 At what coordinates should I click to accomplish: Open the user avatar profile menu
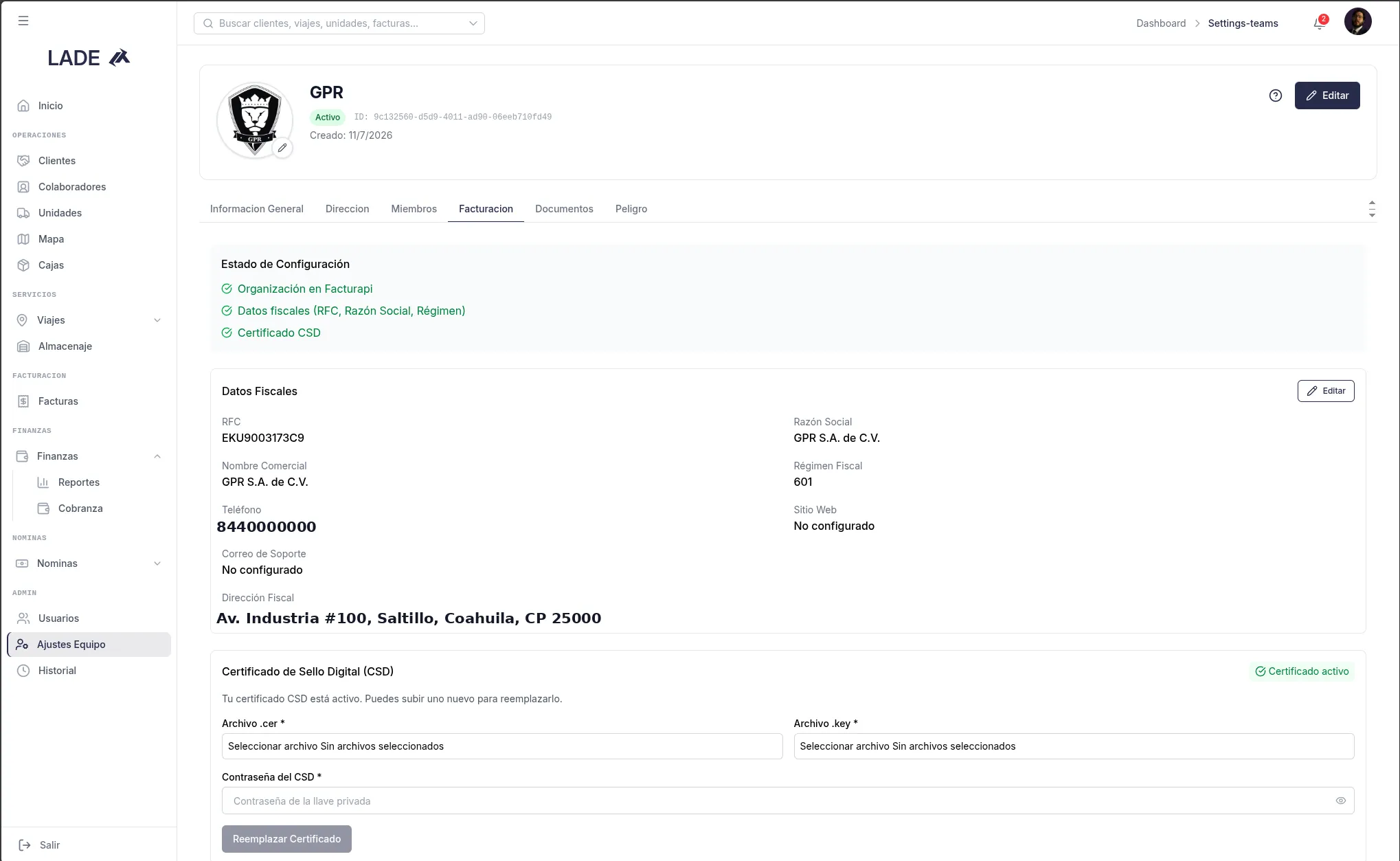coord(1357,21)
